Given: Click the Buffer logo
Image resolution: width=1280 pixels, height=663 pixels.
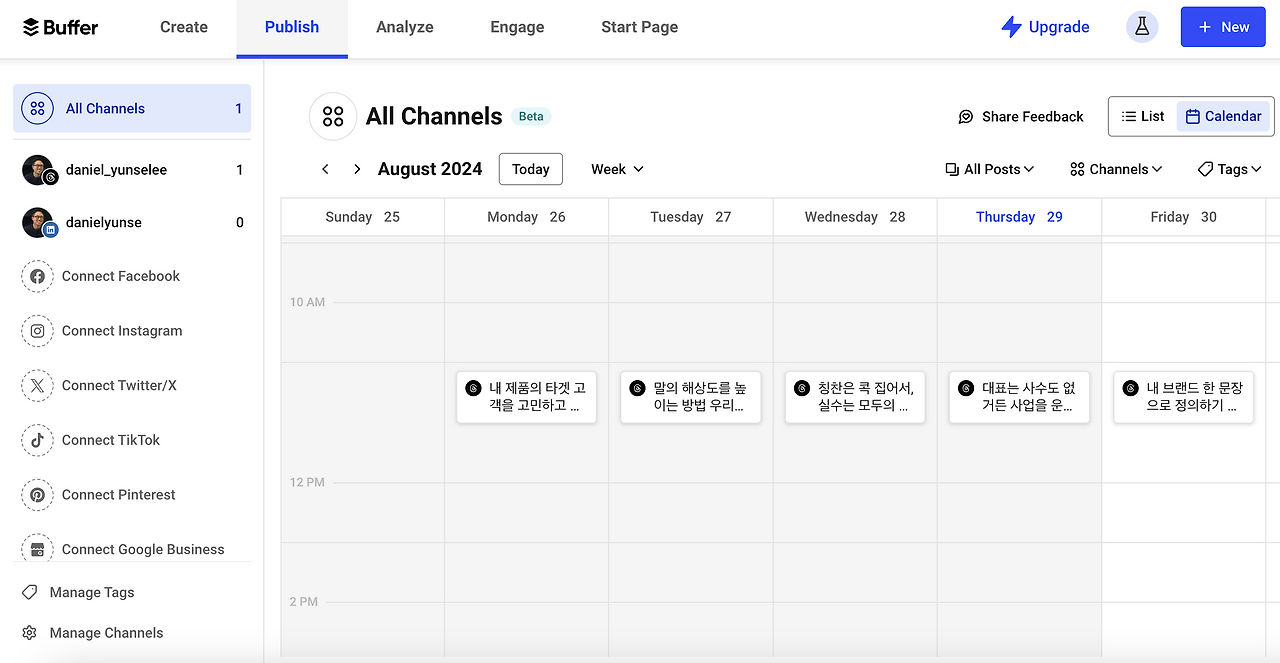Looking at the screenshot, I should click(x=58, y=27).
